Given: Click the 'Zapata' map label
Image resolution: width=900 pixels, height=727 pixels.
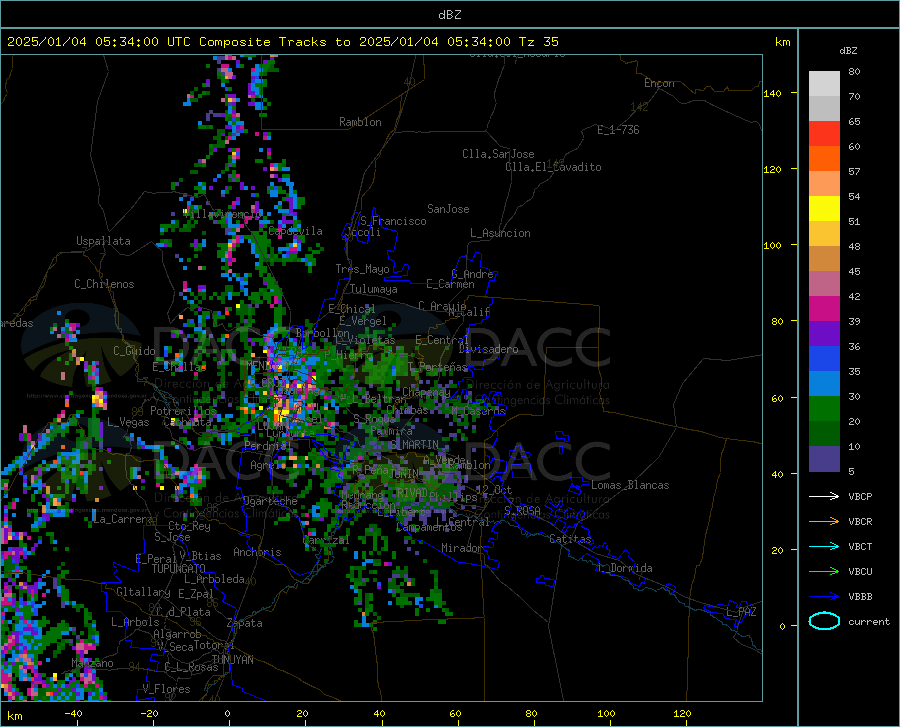Looking at the screenshot, I should point(245,623).
